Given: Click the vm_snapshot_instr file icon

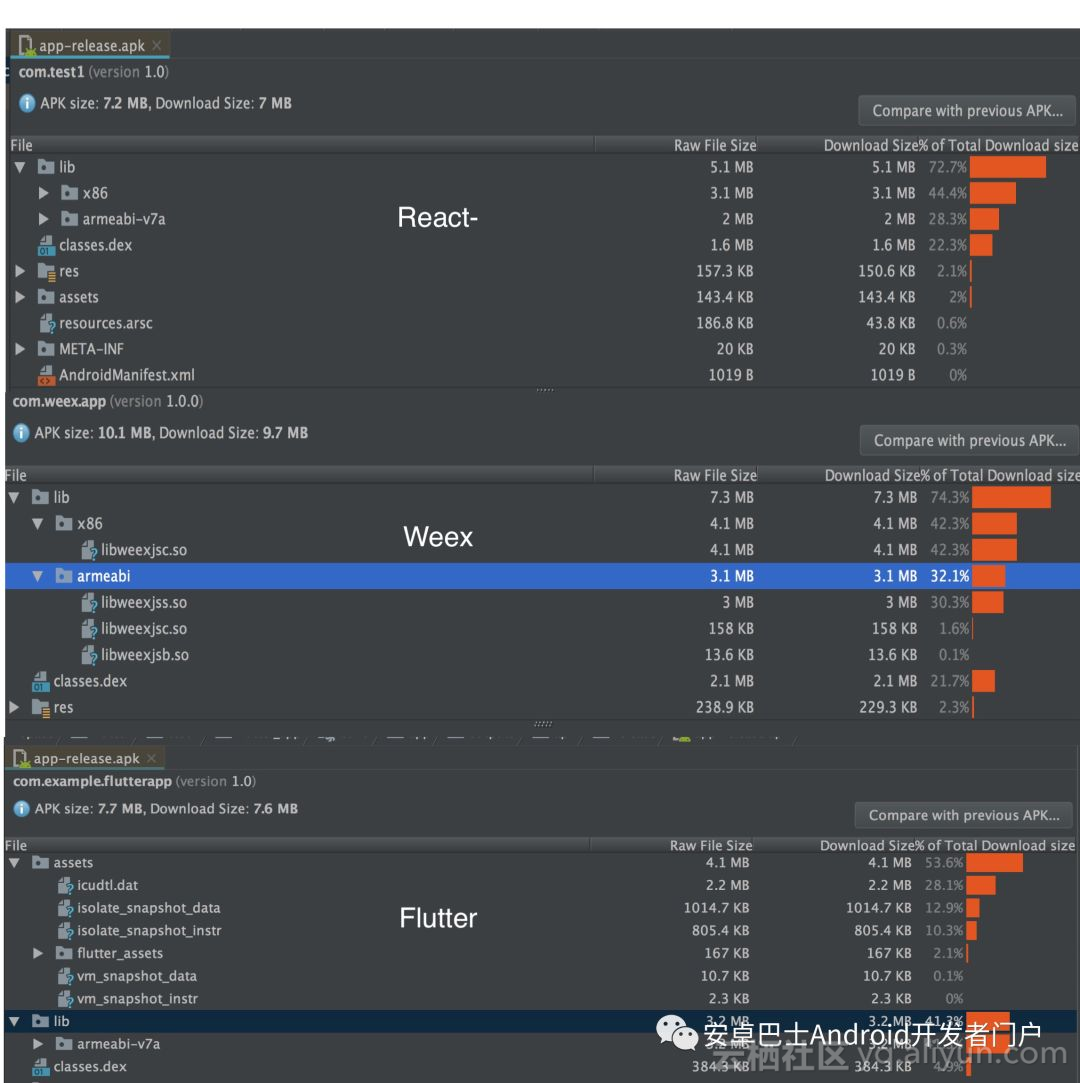Looking at the screenshot, I should point(66,999).
